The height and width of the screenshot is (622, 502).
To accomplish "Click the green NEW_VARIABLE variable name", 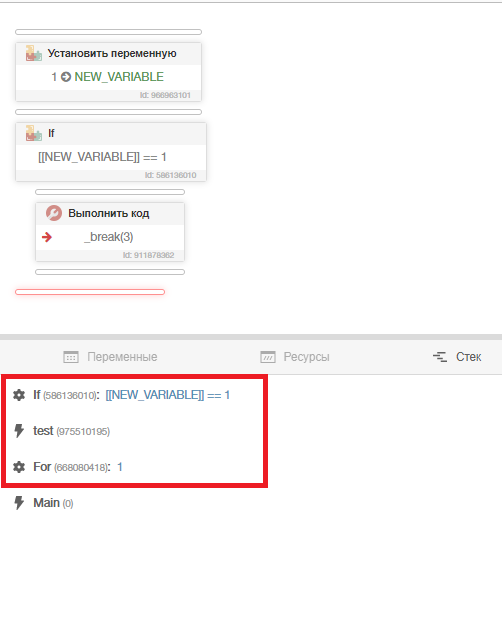I will 119,77.
